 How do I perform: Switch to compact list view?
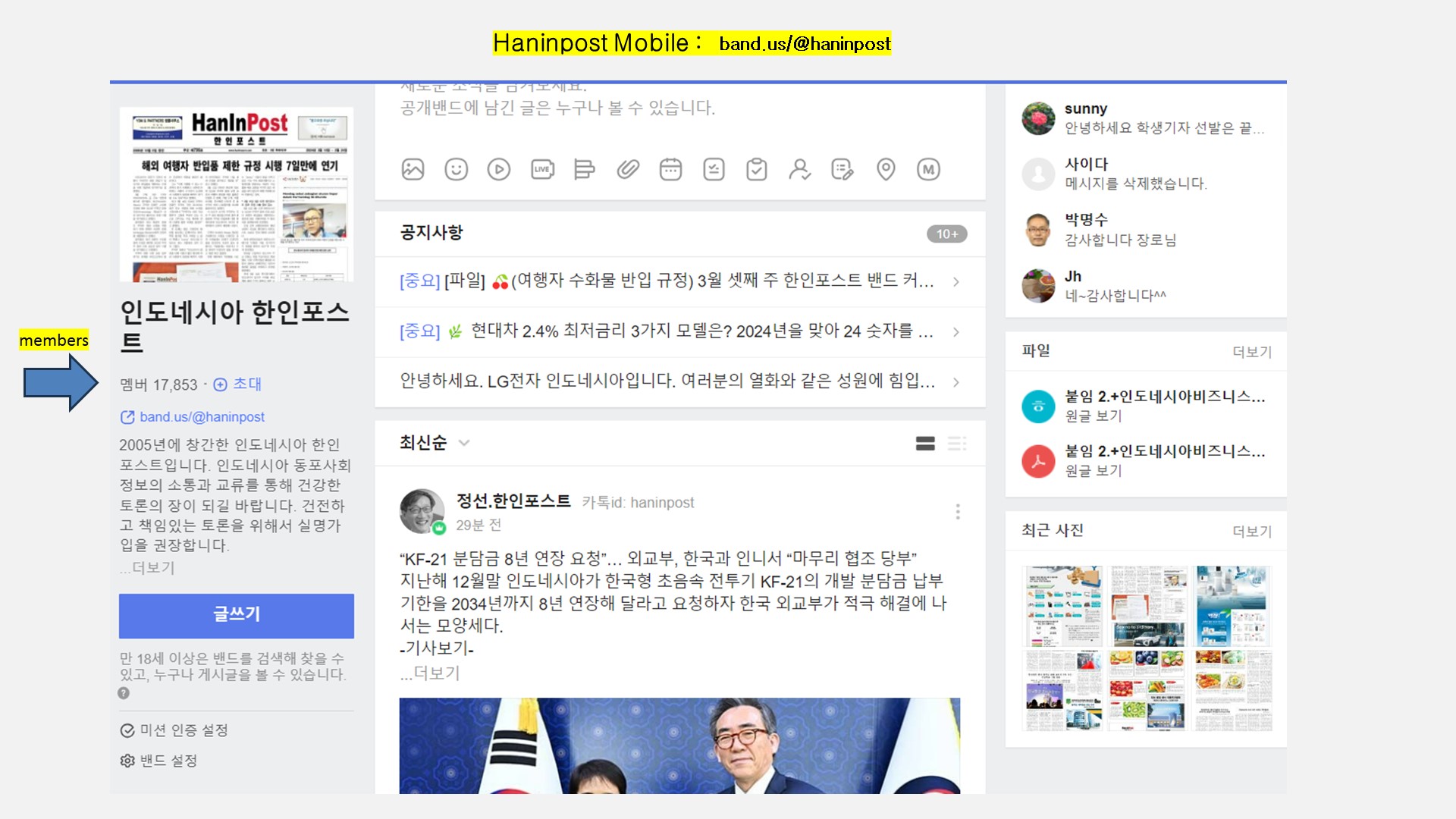pyautogui.click(x=957, y=444)
